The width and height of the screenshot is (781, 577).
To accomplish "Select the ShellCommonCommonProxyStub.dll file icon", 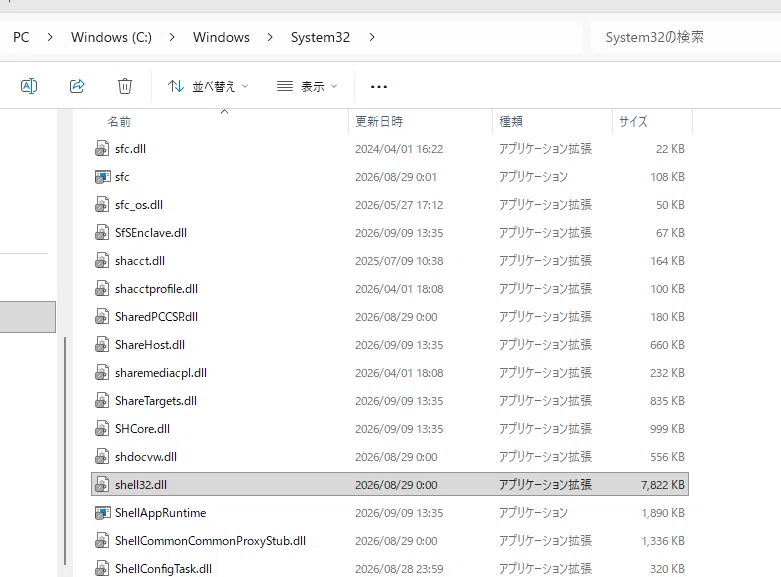I will coord(102,541).
